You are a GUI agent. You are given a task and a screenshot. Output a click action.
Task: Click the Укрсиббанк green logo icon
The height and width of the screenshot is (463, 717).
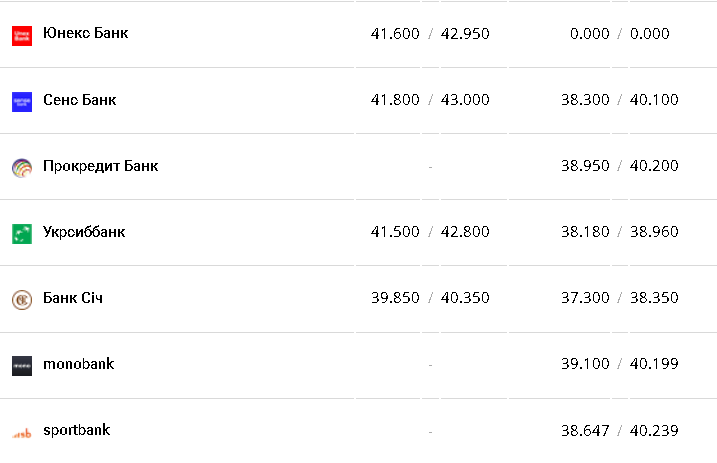pyautogui.click(x=22, y=233)
